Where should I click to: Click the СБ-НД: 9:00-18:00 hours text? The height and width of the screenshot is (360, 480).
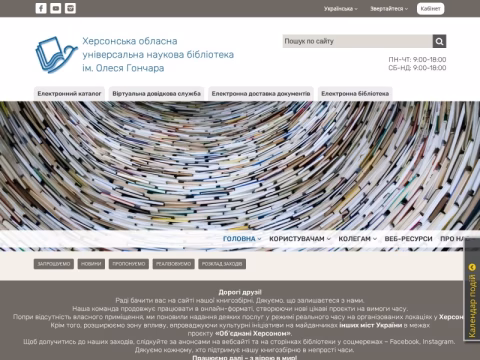pos(417,68)
